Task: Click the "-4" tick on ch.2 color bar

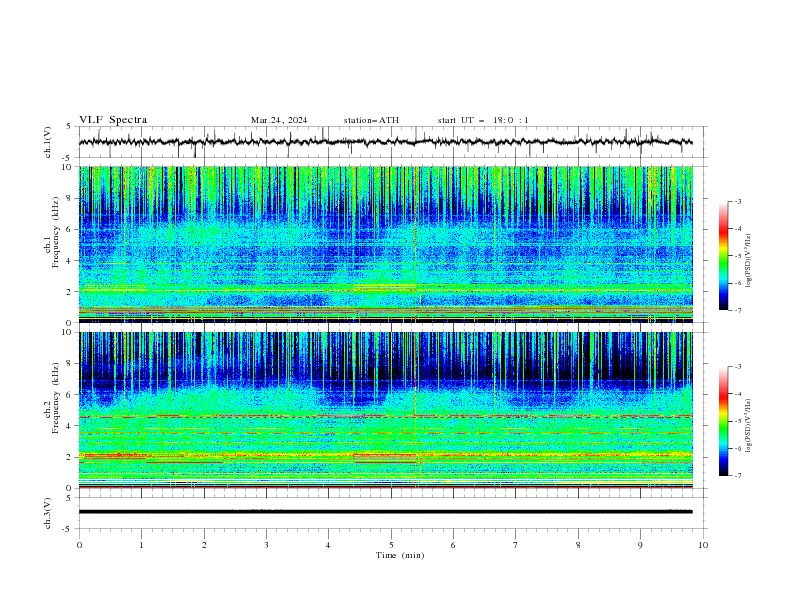Action: pyautogui.click(x=738, y=394)
